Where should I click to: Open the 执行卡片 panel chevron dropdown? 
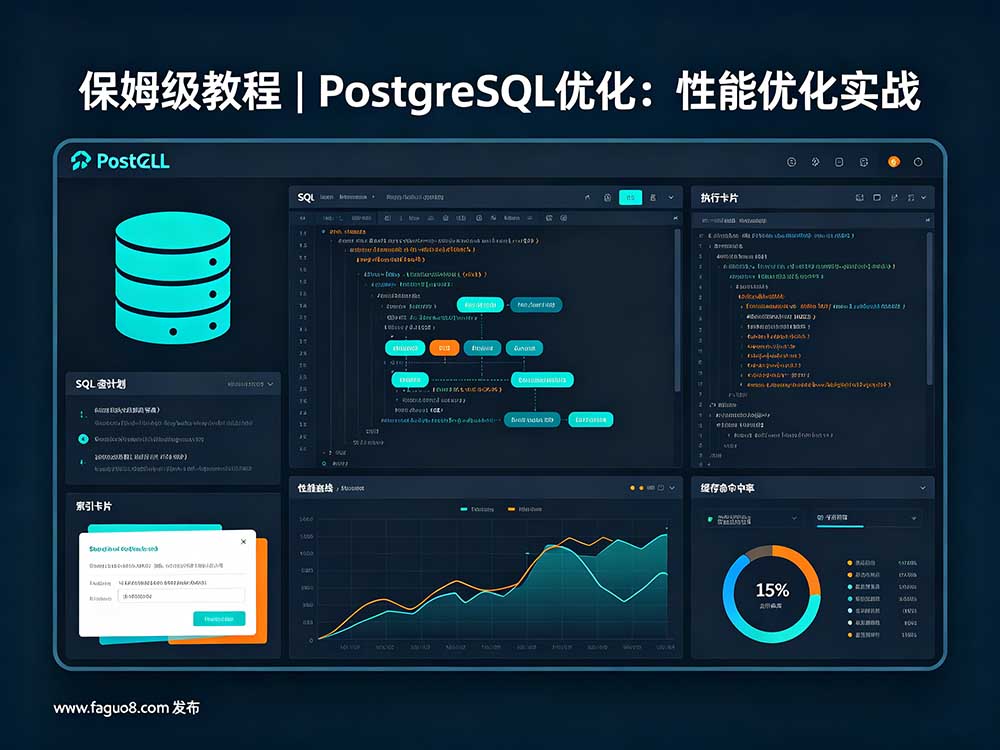coord(923,198)
